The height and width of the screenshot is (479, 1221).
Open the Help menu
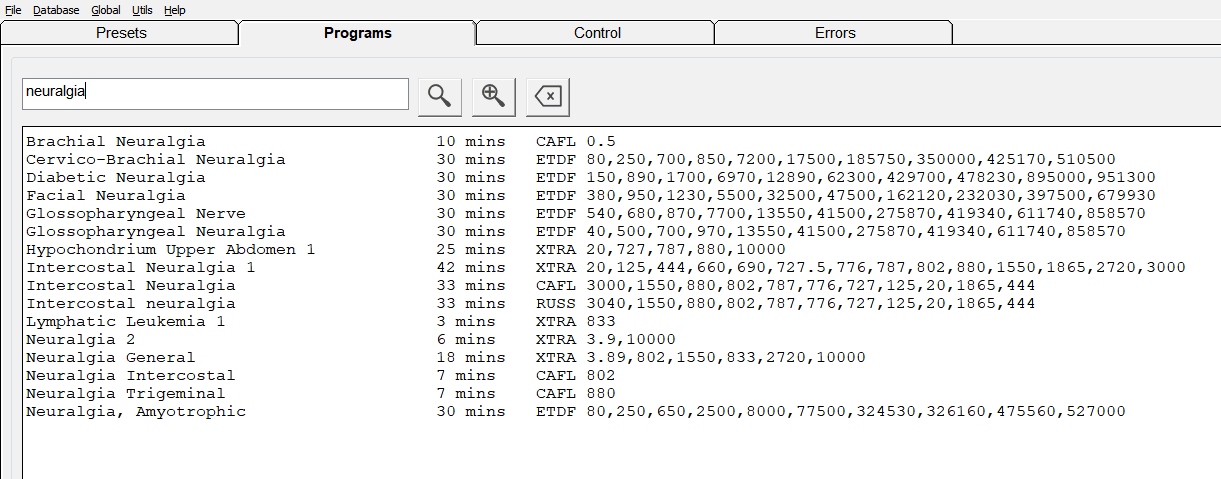tap(174, 10)
